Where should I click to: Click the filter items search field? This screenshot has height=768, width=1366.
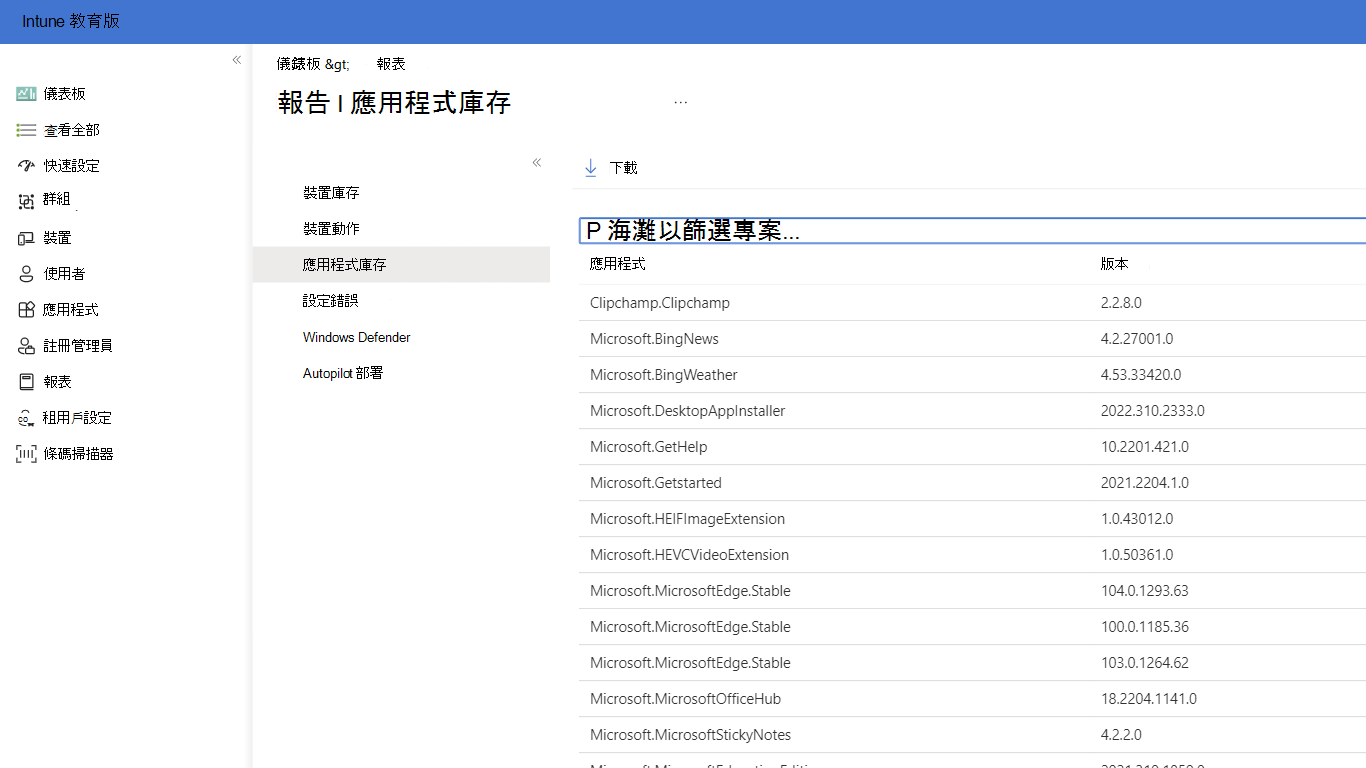pos(973,231)
